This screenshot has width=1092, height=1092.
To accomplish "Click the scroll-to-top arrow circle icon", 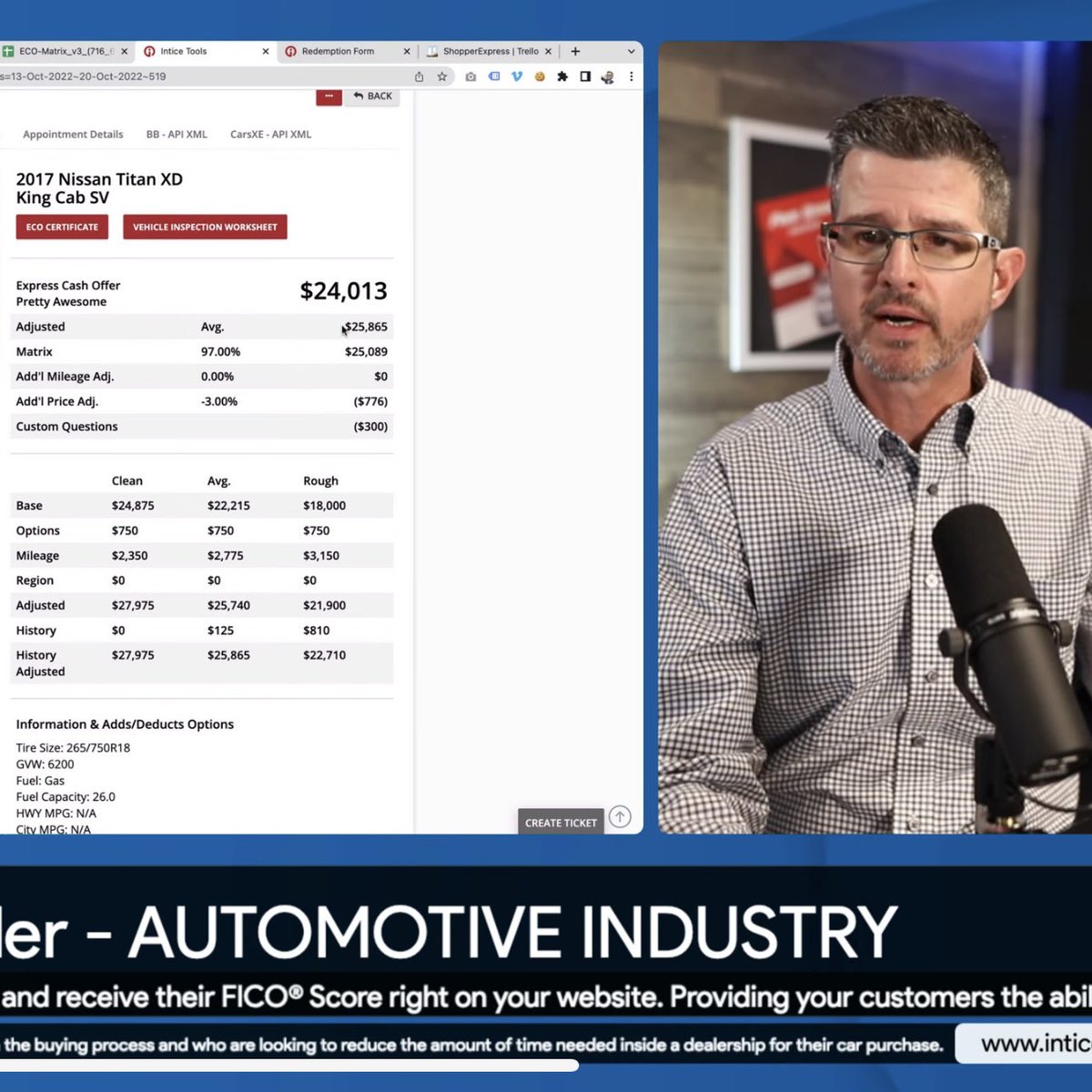I will pyautogui.click(x=620, y=816).
